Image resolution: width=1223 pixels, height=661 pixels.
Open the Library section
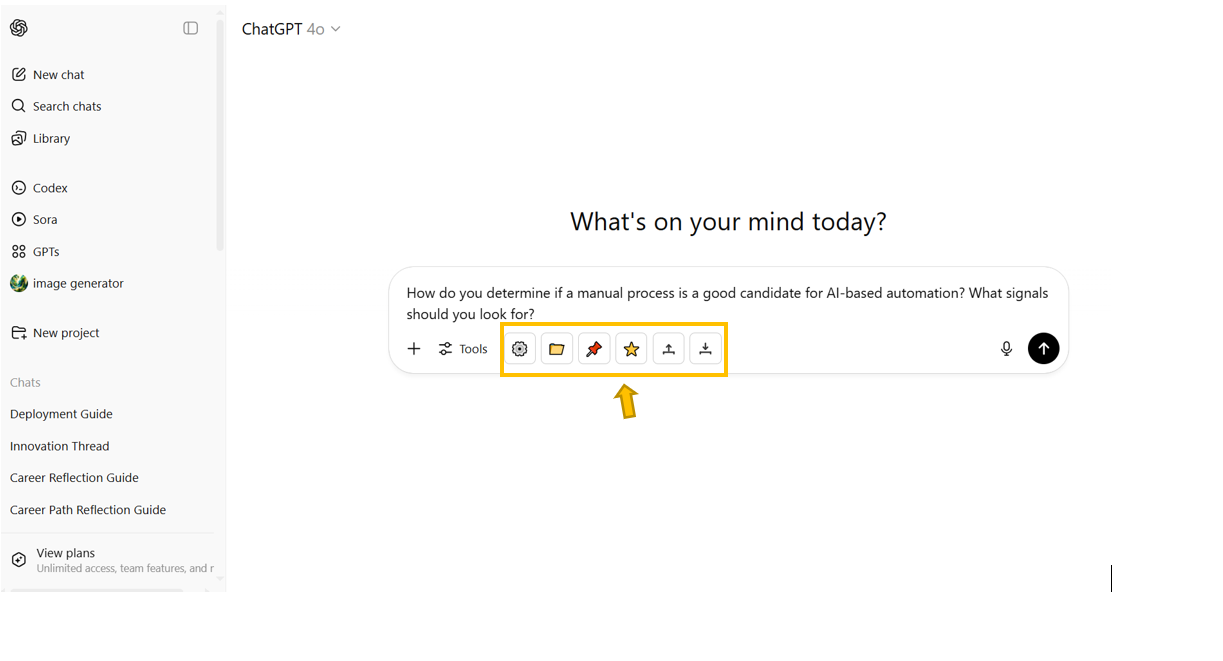(x=50, y=138)
